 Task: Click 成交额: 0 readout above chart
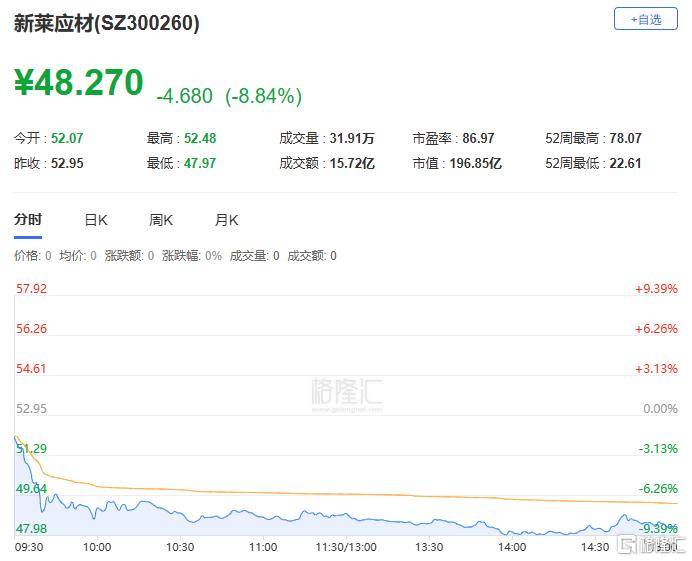tap(312, 256)
